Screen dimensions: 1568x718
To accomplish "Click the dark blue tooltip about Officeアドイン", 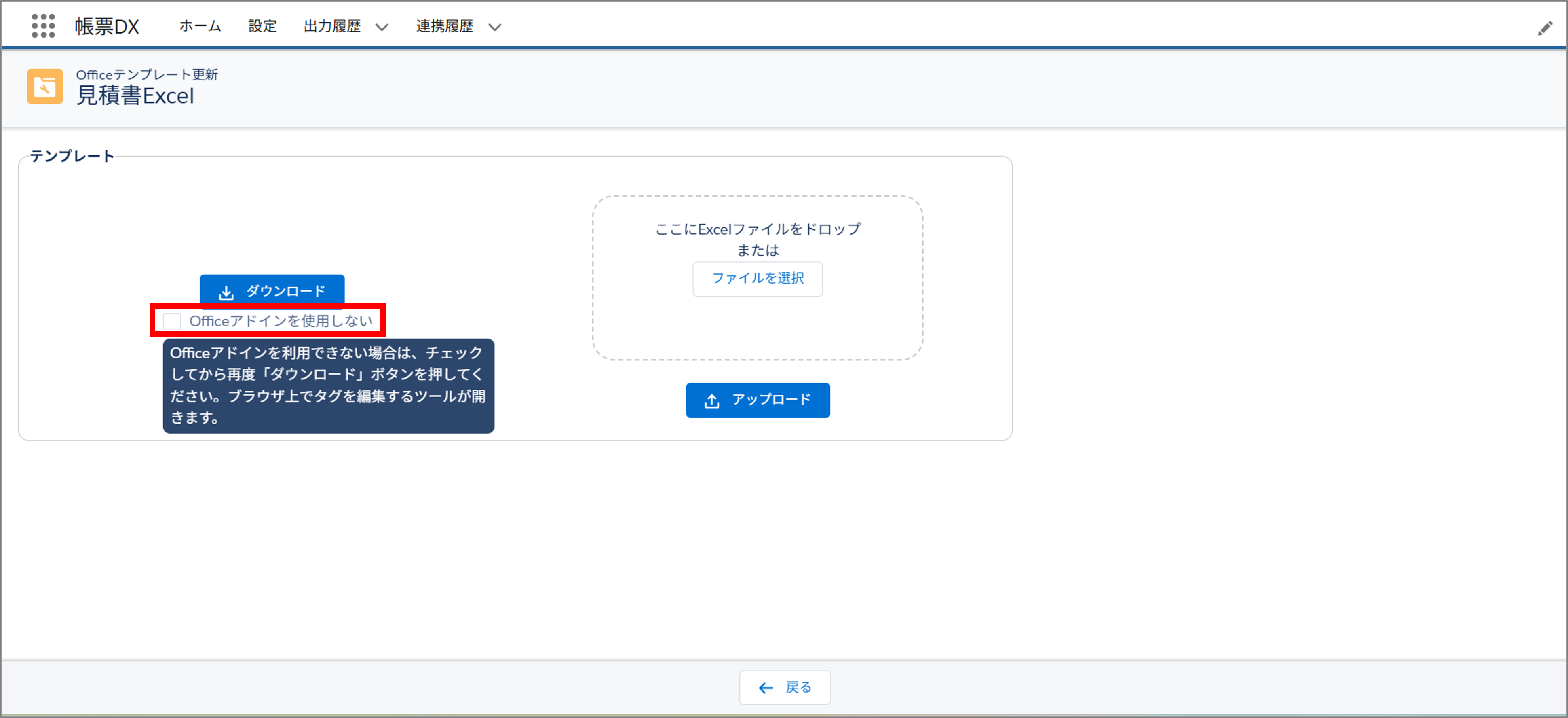I will [x=328, y=385].
